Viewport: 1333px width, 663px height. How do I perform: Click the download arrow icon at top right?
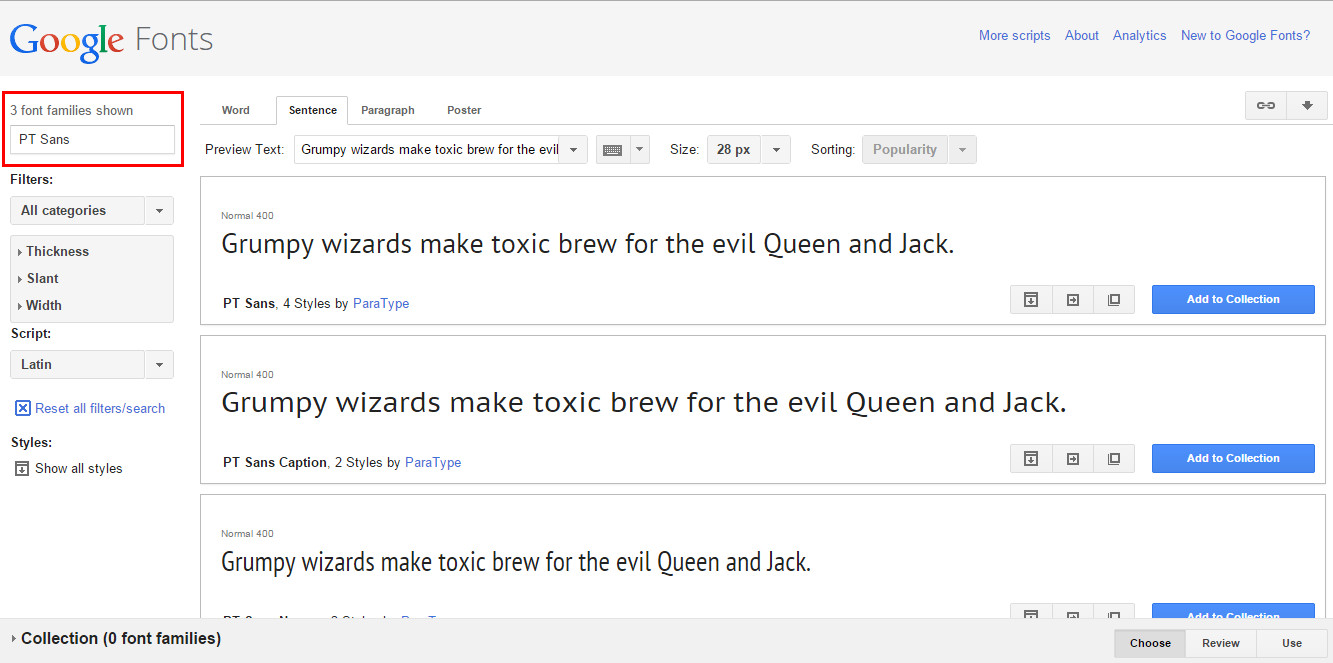coord(1307,106)
